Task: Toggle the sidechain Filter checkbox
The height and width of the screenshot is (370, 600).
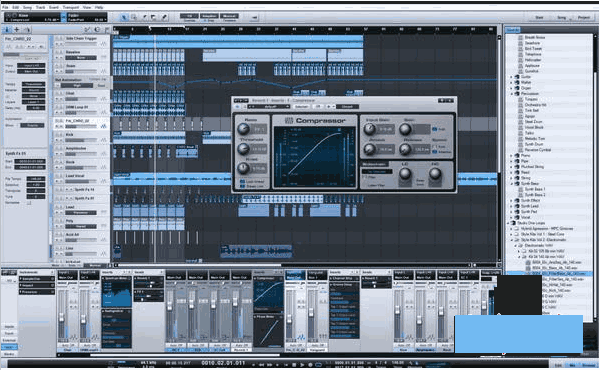Action: point(365,177)
